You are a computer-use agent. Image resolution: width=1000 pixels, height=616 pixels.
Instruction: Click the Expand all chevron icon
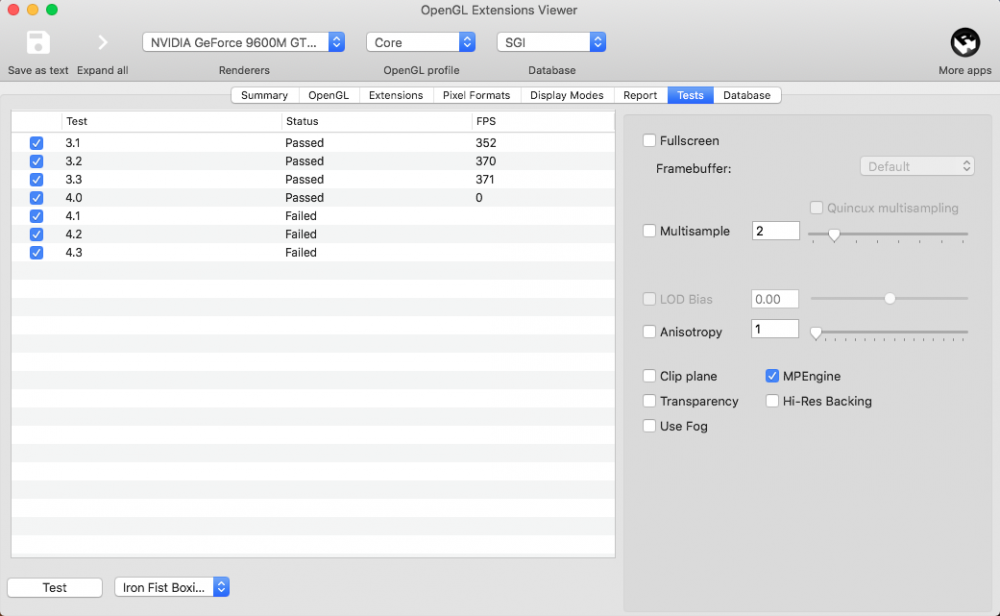pos(103,43)
